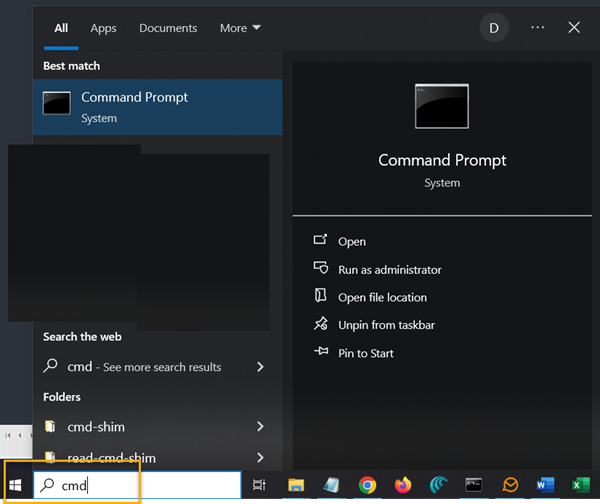Click the Windows Start button
The height and width of the screenshot is (504, 600).
point(16,485)
